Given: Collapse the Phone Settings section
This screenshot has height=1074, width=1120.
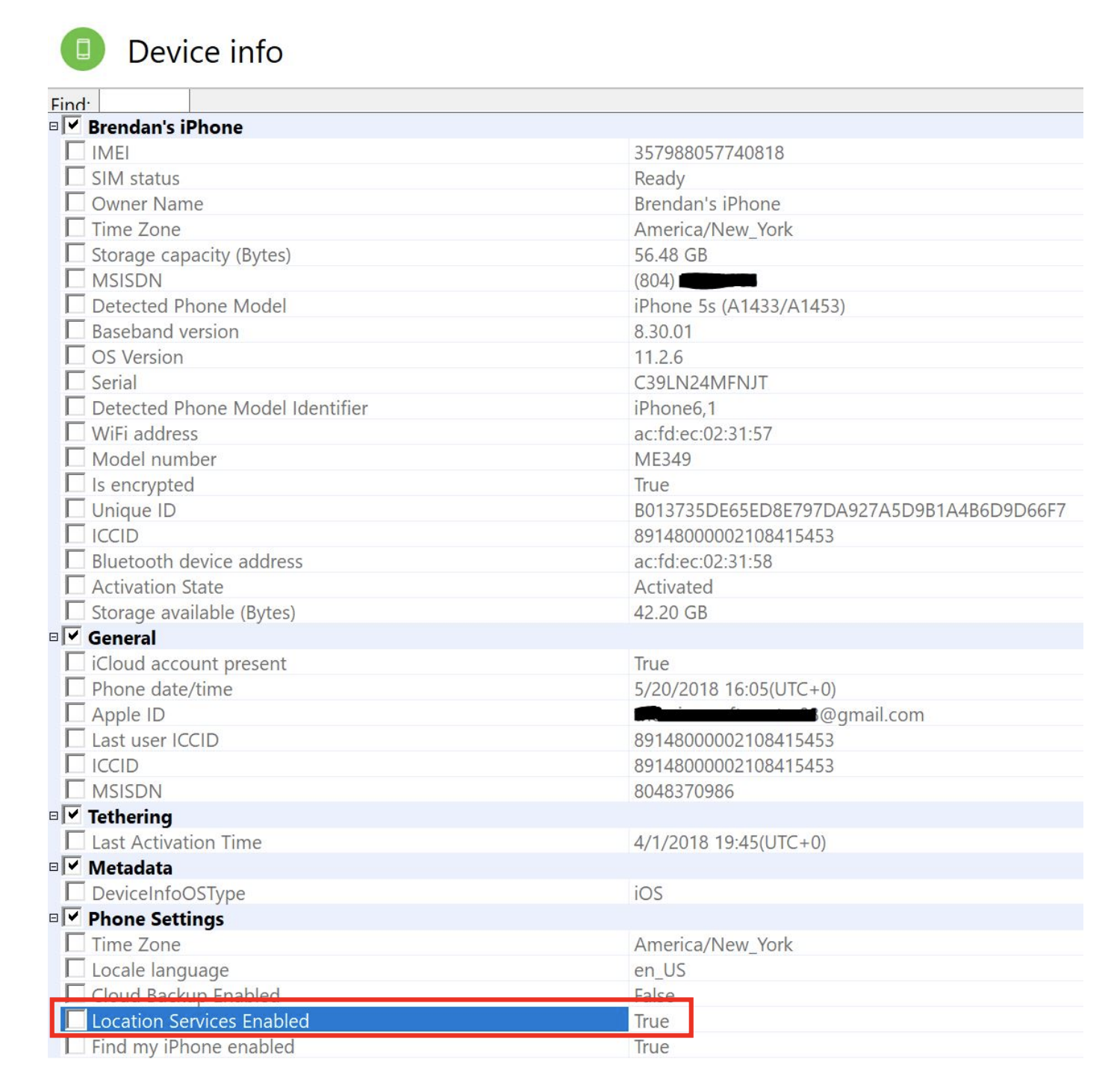Looking at the screenshot, I should [x=54, y=918].
